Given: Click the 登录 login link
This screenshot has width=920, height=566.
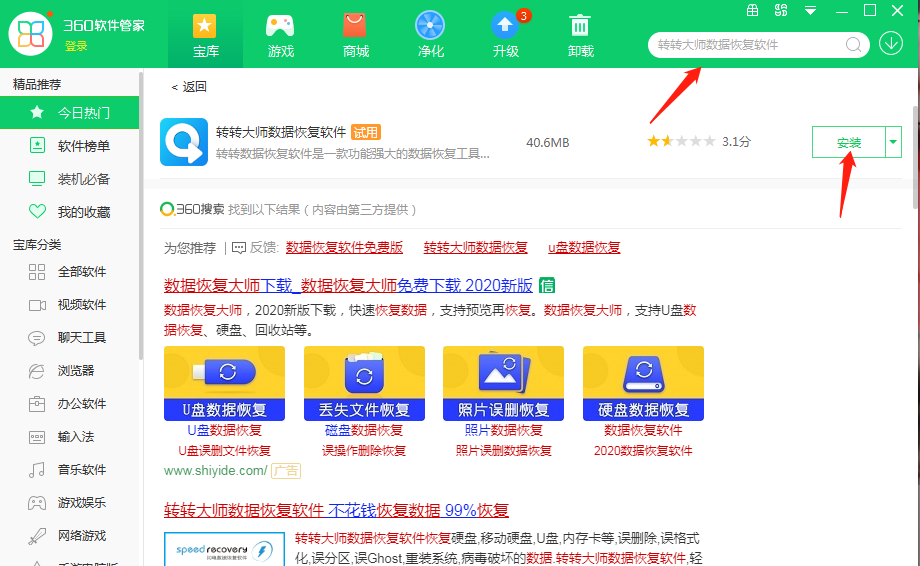Looking at the screenshot, I should click(76, 46).
